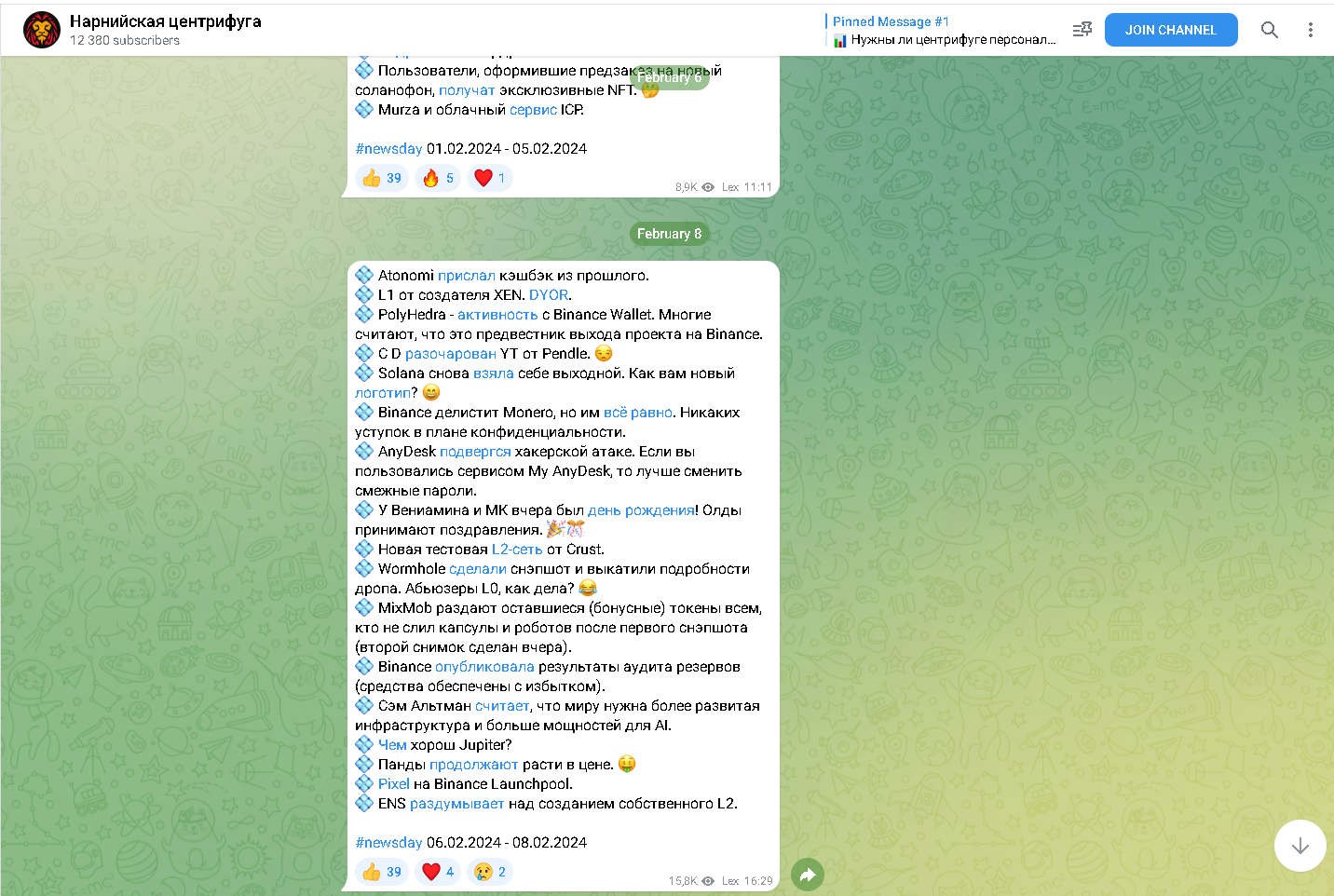Open the 'подвергся' link about AnyDesk
The height and width of the screenshot is (896, 1334).
[x=475, y=452]
